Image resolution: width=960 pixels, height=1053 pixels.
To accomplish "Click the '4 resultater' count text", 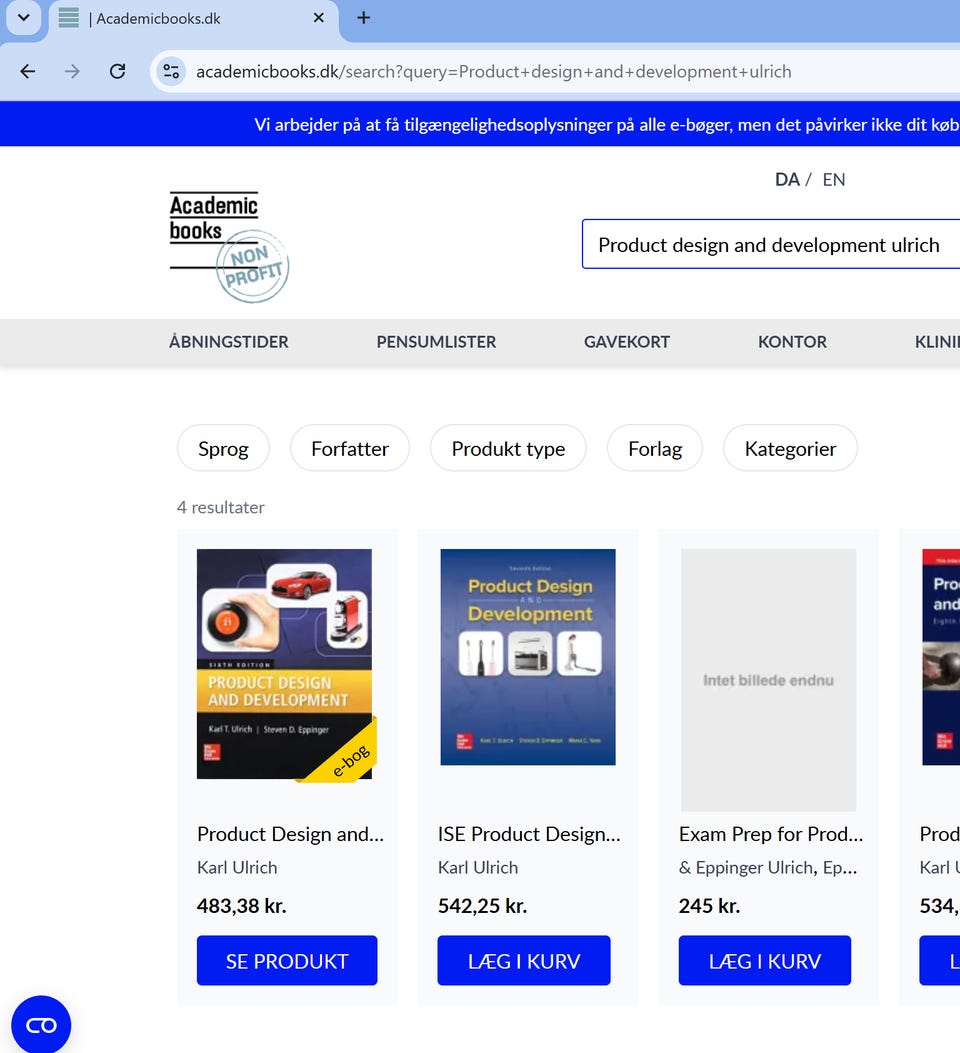I will point(221,507).
